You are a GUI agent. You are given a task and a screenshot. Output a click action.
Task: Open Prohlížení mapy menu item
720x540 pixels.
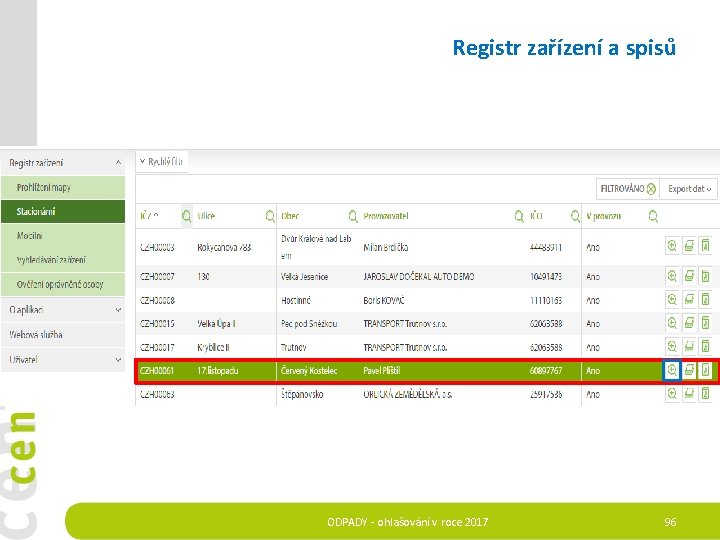63,187
